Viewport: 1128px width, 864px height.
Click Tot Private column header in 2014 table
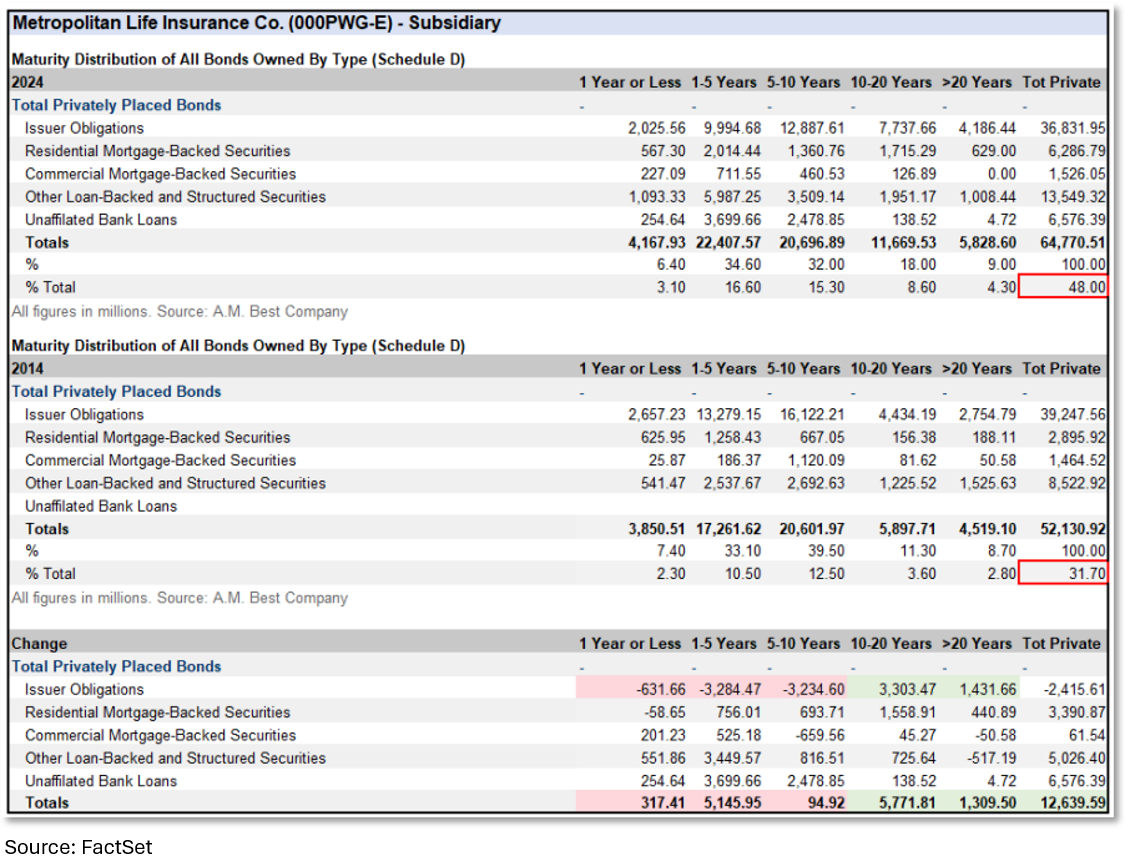tap(1061, 369)
